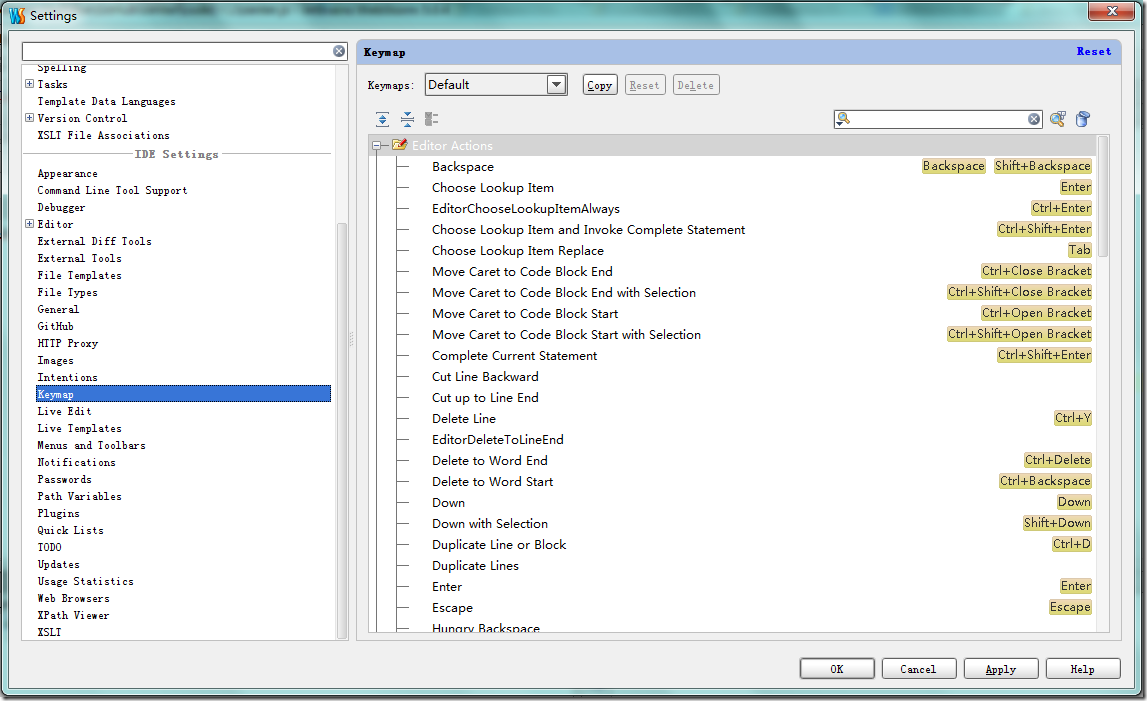Select External Diff Tools setting
This screenshot has width=1147, height=701.
94,241
